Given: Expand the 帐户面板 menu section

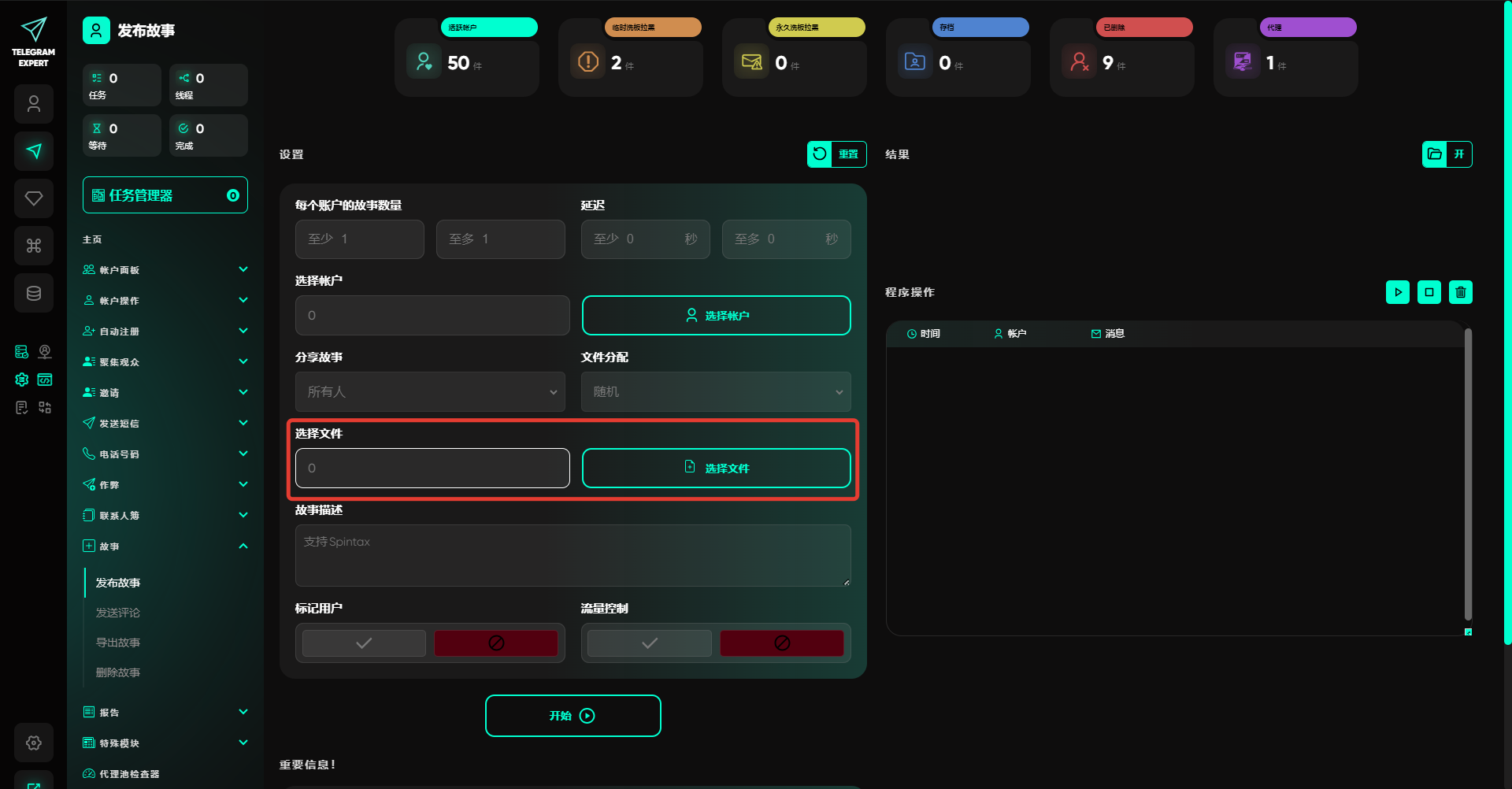Looking at the screenshot, I should [x=165, y=270].
